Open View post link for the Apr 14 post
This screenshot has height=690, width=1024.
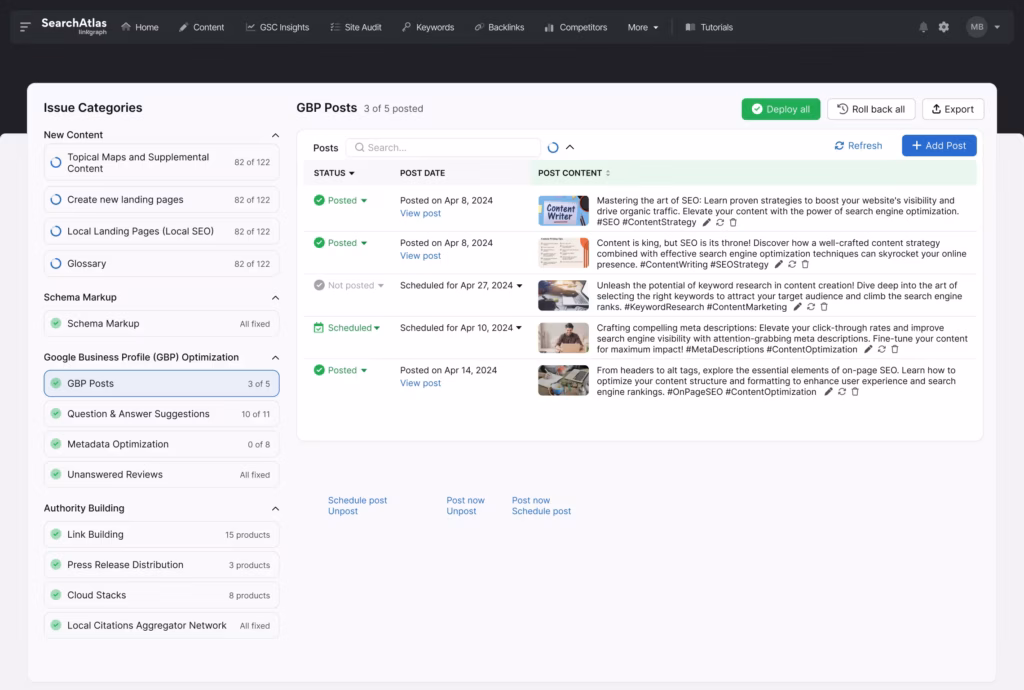(x=420, y=382)
